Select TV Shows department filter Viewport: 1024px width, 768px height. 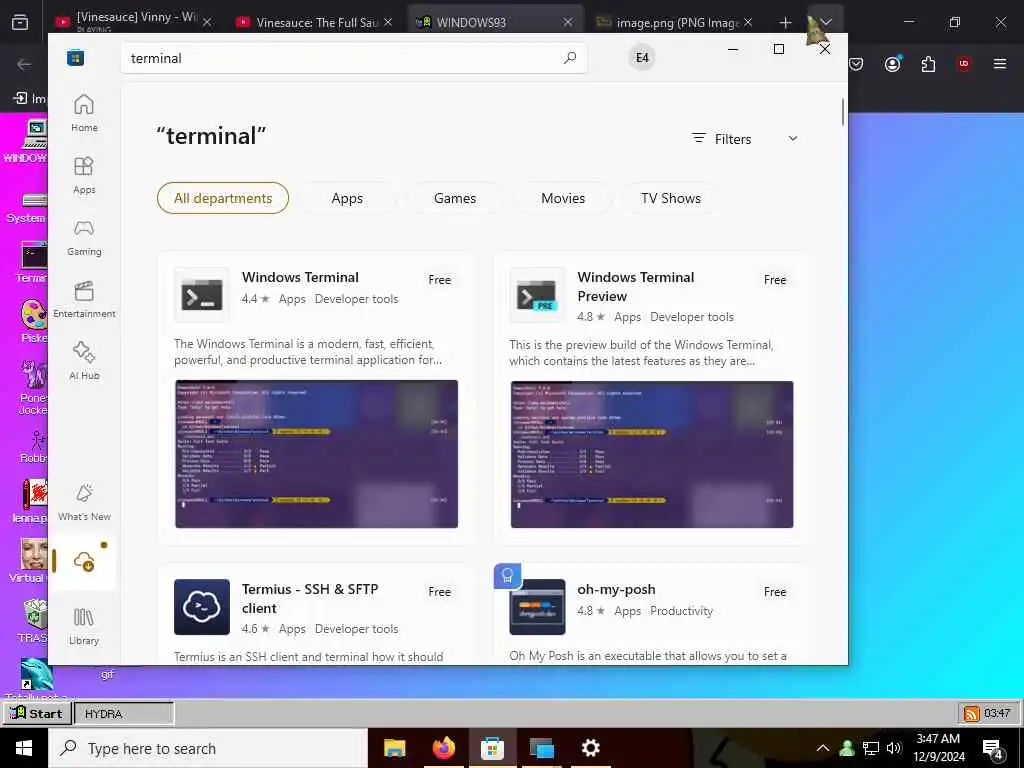(x=671, y=198)
